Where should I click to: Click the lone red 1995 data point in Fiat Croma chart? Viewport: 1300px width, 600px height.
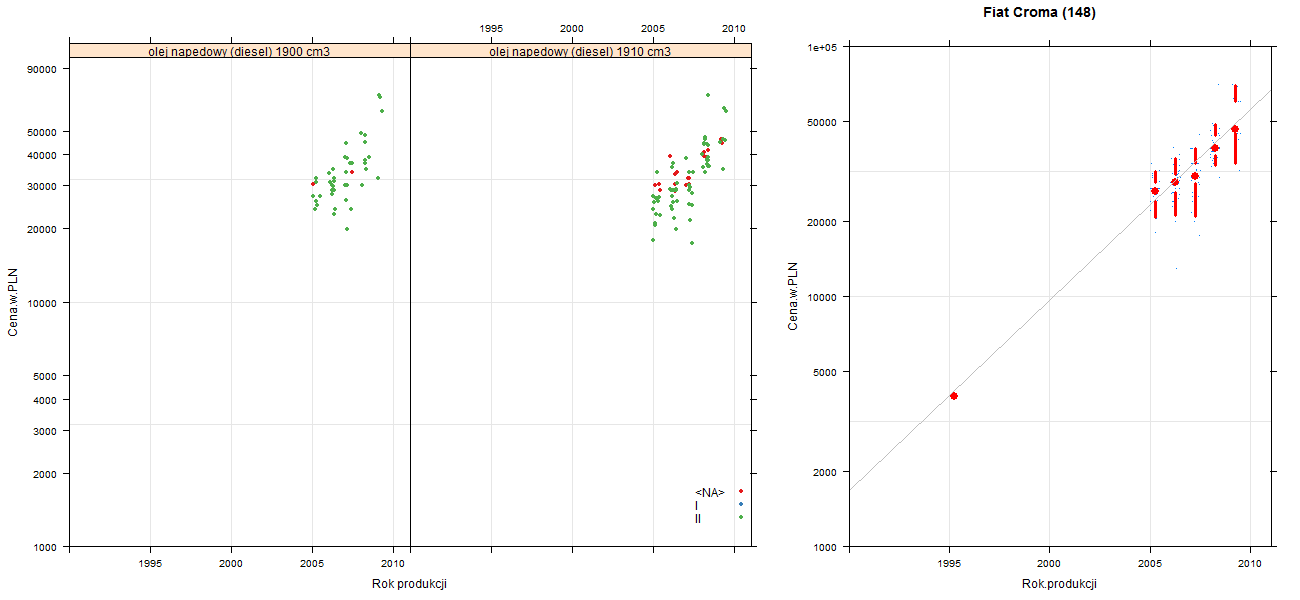point(954,396)
